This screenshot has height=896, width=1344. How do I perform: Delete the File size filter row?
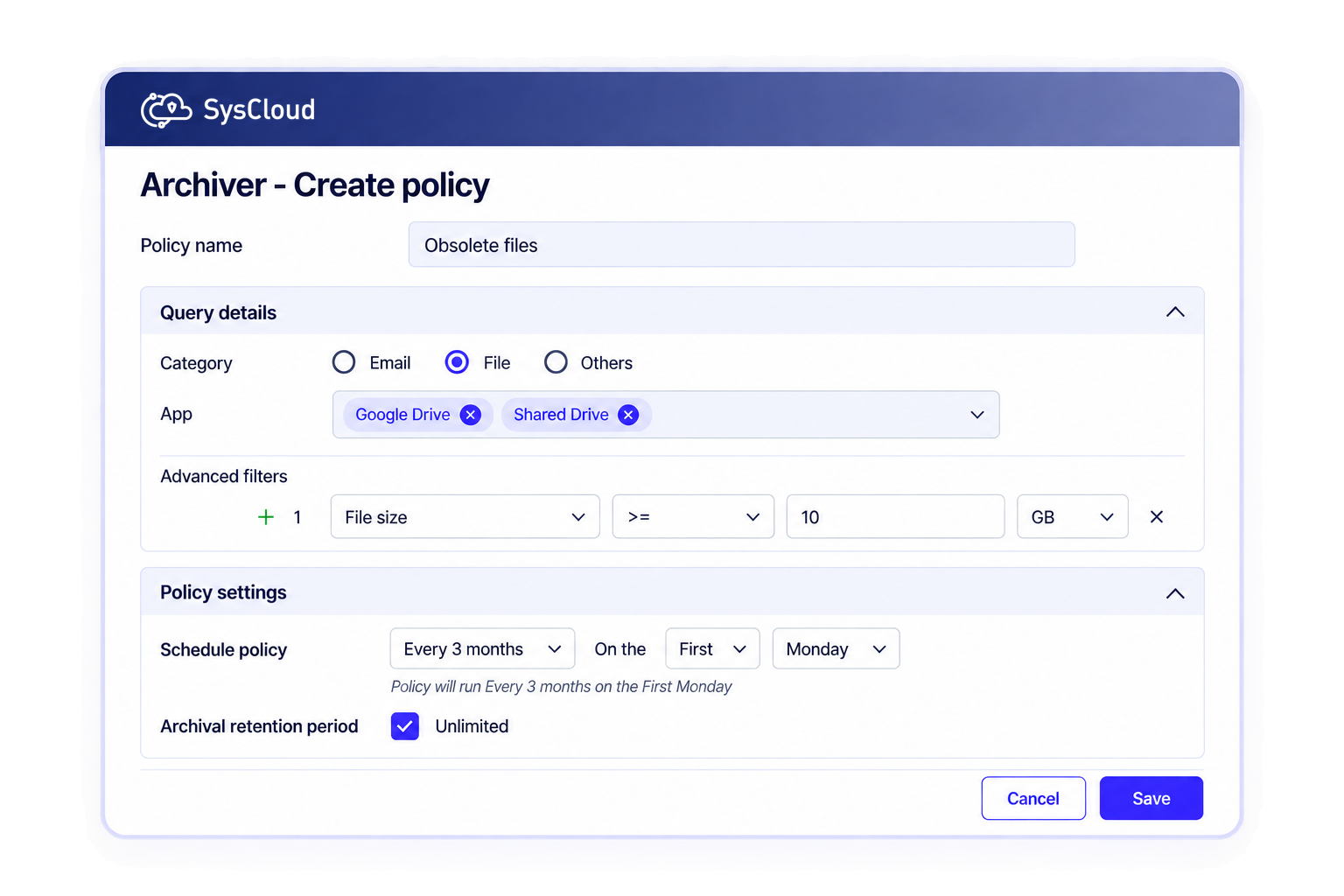1157,517
